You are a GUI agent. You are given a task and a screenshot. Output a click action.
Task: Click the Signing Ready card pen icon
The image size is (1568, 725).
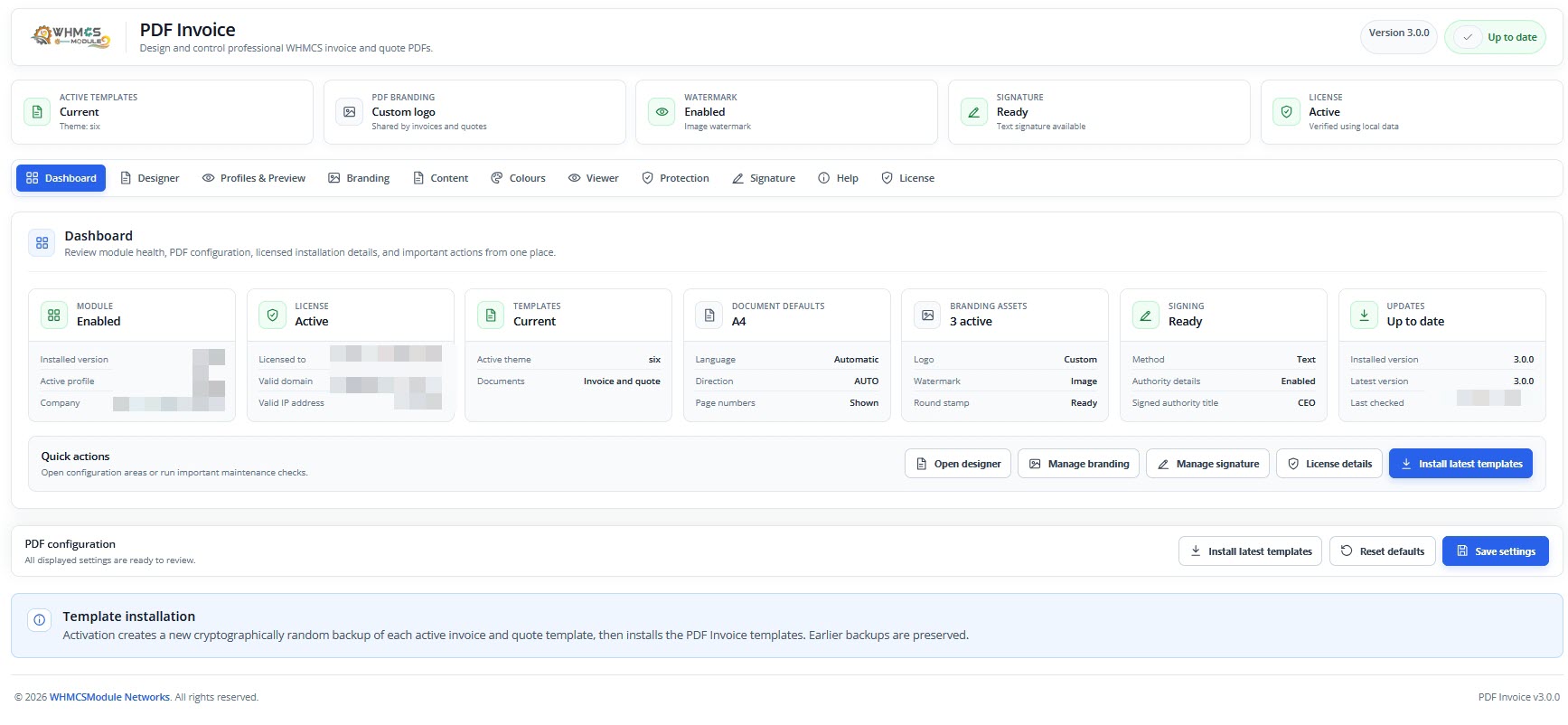click(1146, 315)
